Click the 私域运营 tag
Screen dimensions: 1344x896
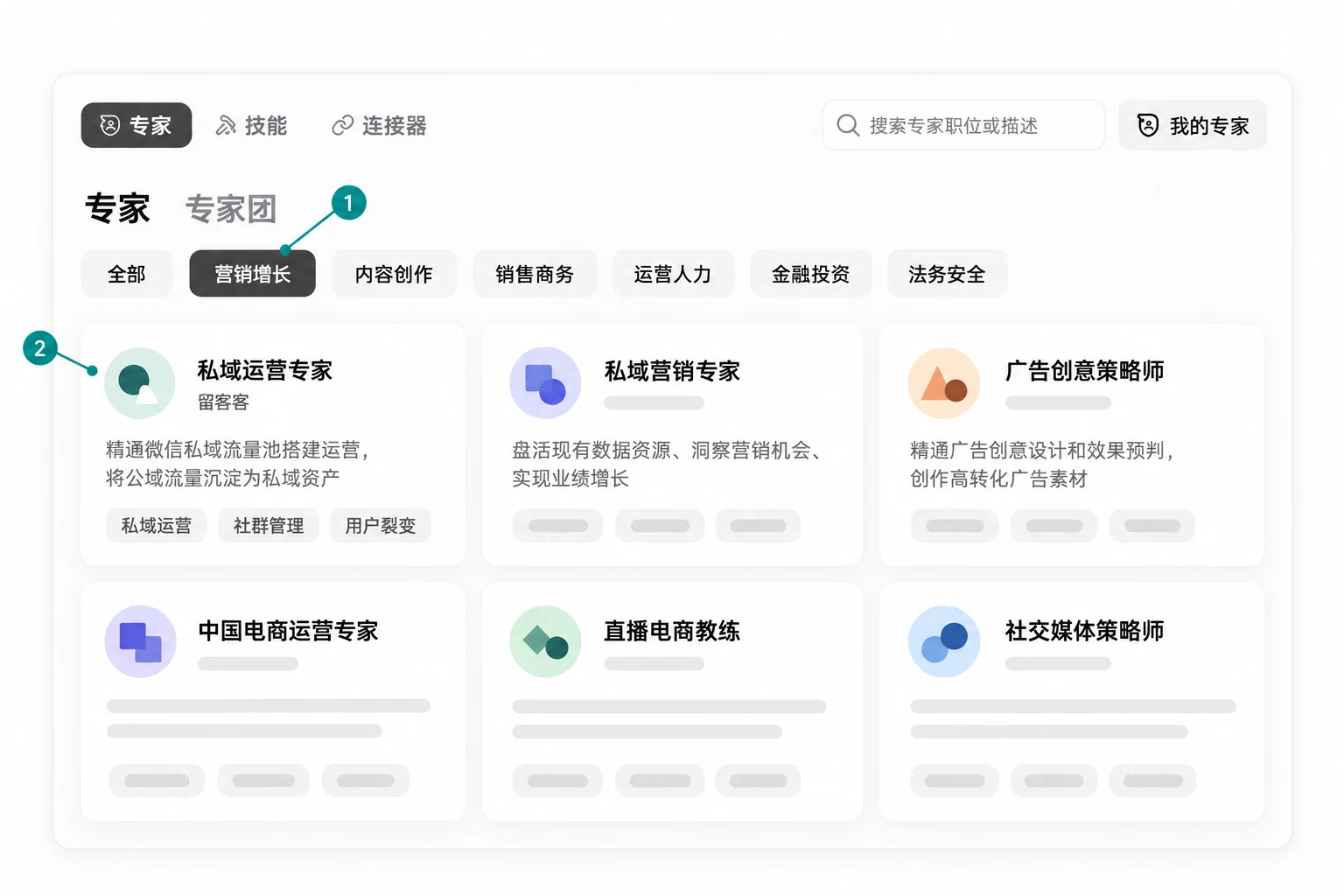(x=157, y=526)
